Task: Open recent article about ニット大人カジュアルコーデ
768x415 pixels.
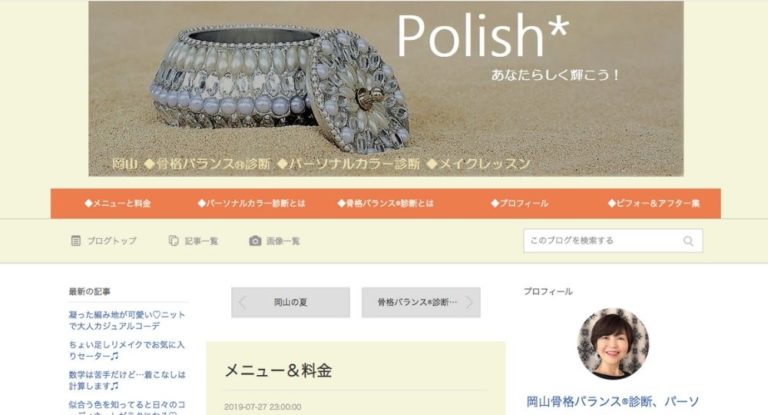Action: click(x=127, y=320)
